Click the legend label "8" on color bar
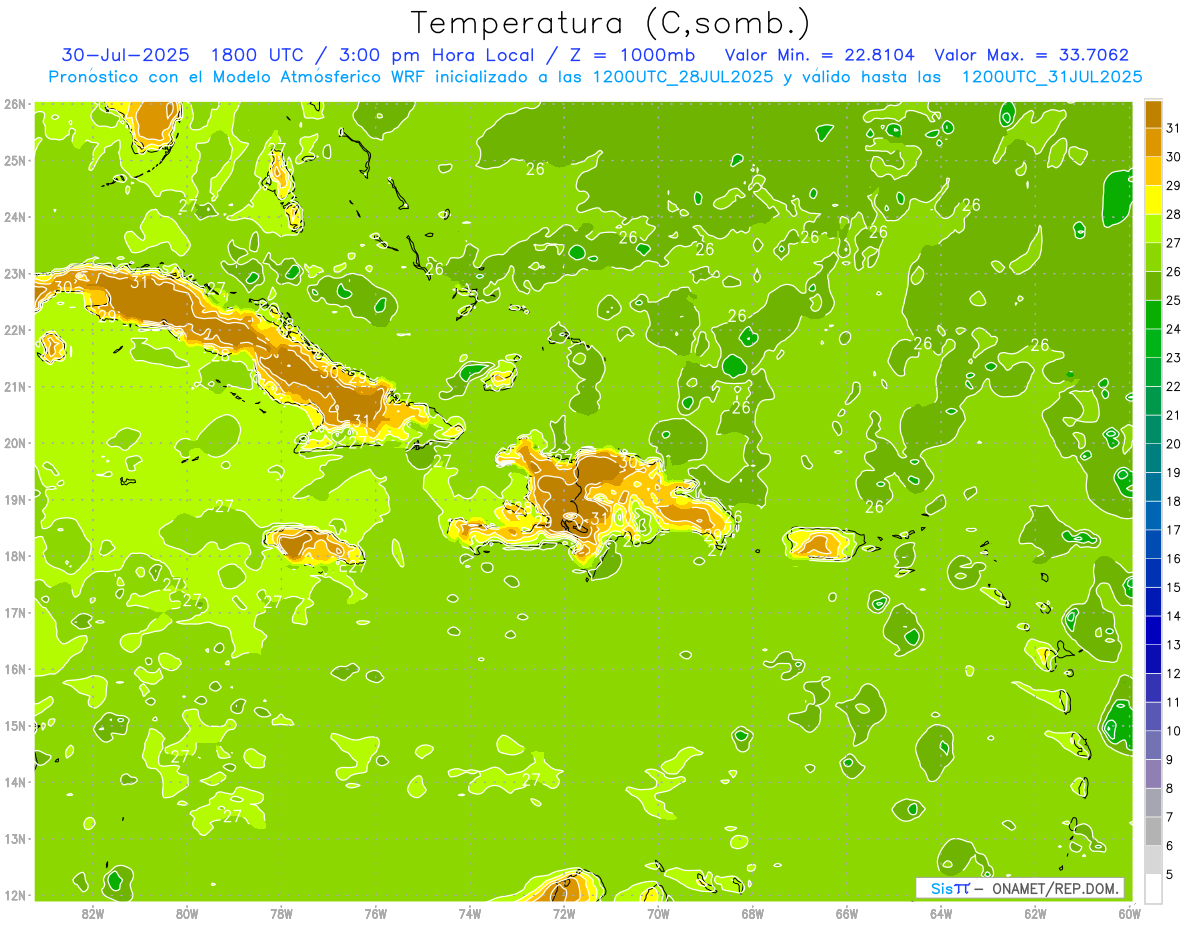This screenshot has width=1200, height=927. pos(1170,788)
